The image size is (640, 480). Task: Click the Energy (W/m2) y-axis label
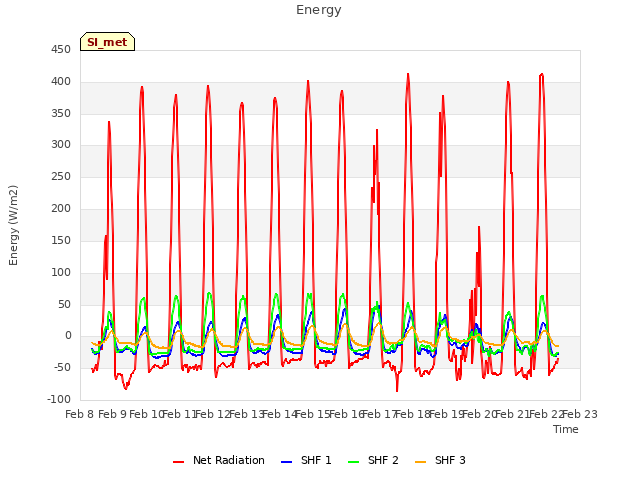(x=13, y=225)
